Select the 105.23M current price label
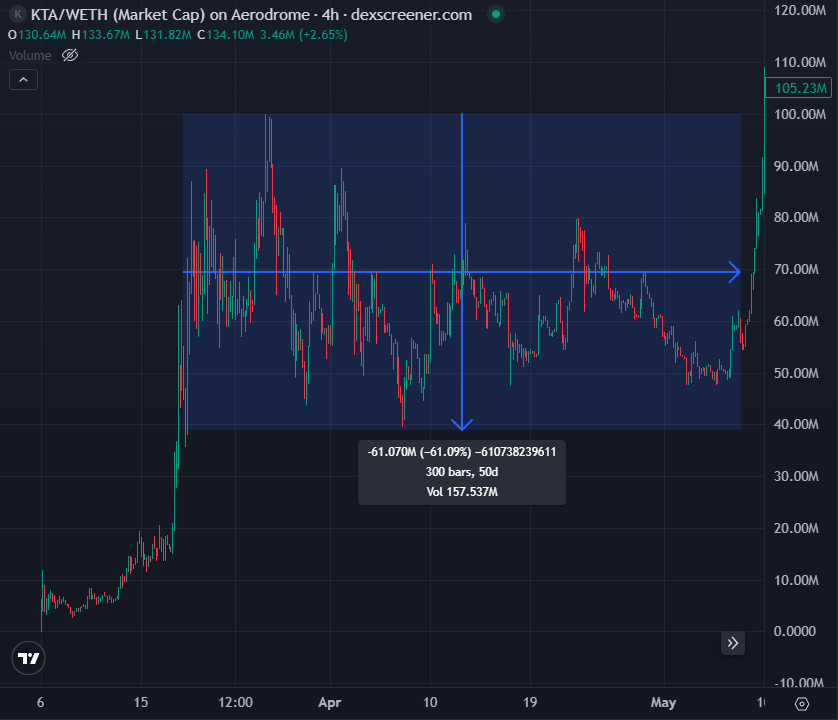 (x=798, y=88)
